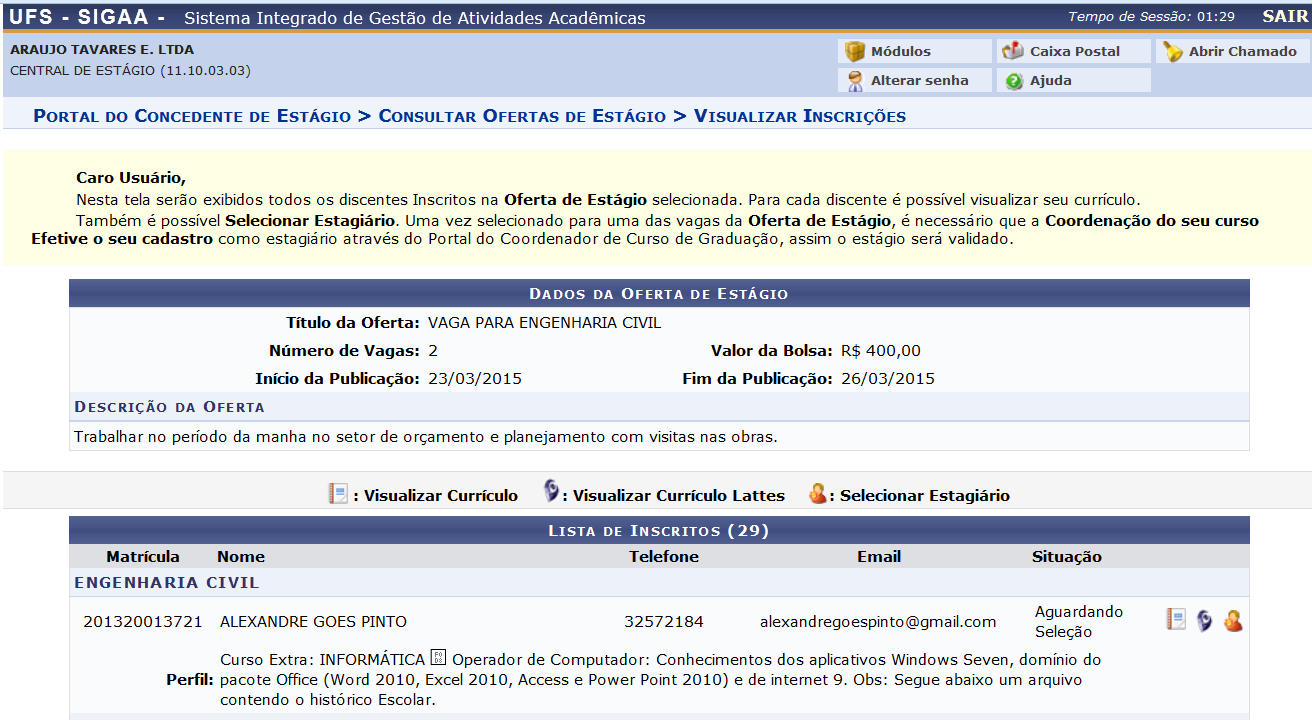Click Visualizar Currículo legend icon
The image size is (1312, 720).
click(x=338, y=493)
